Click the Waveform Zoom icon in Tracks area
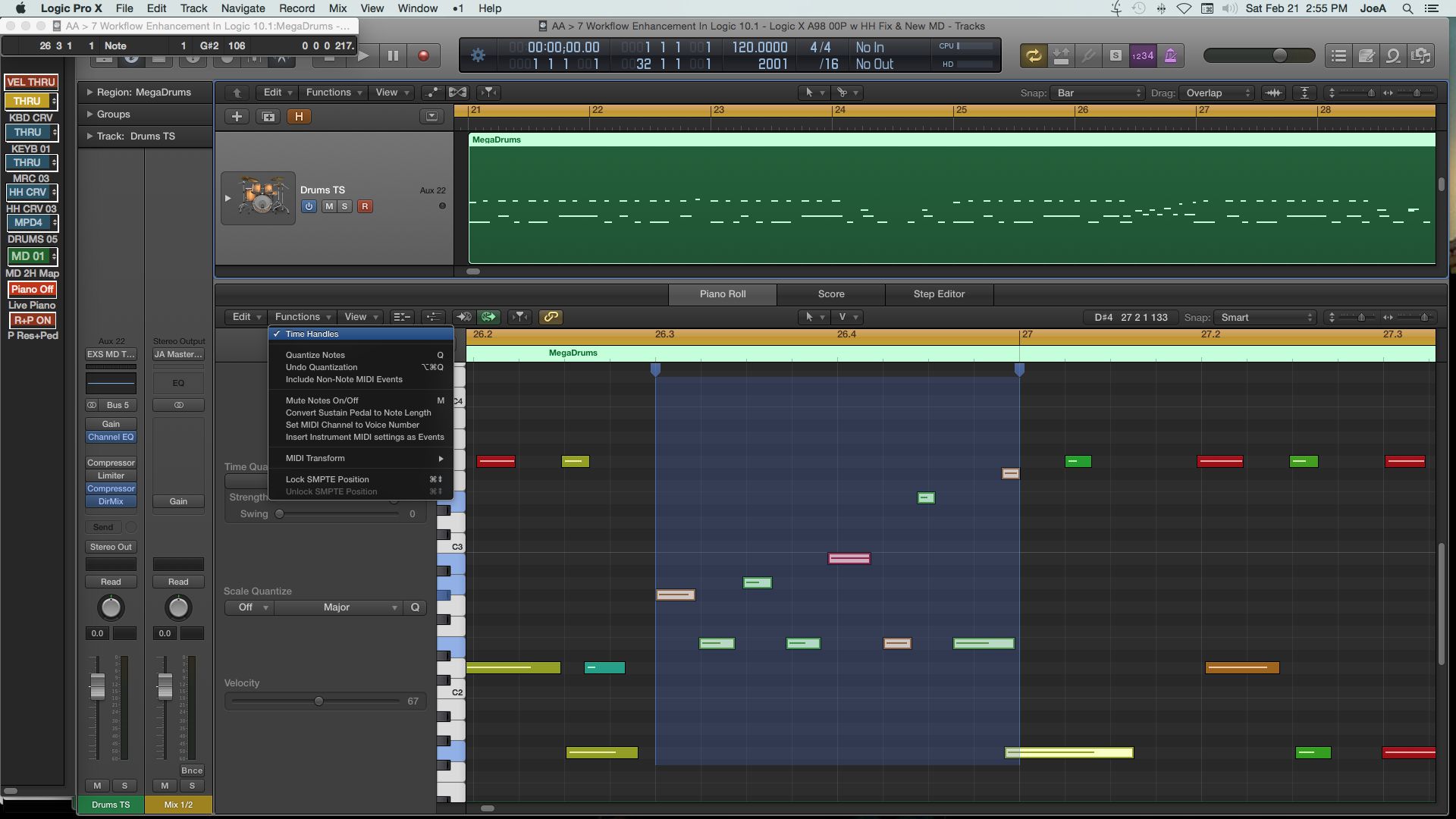Screen dimensions: 1456x819 pyautogui.click(x=1273, y=93)
